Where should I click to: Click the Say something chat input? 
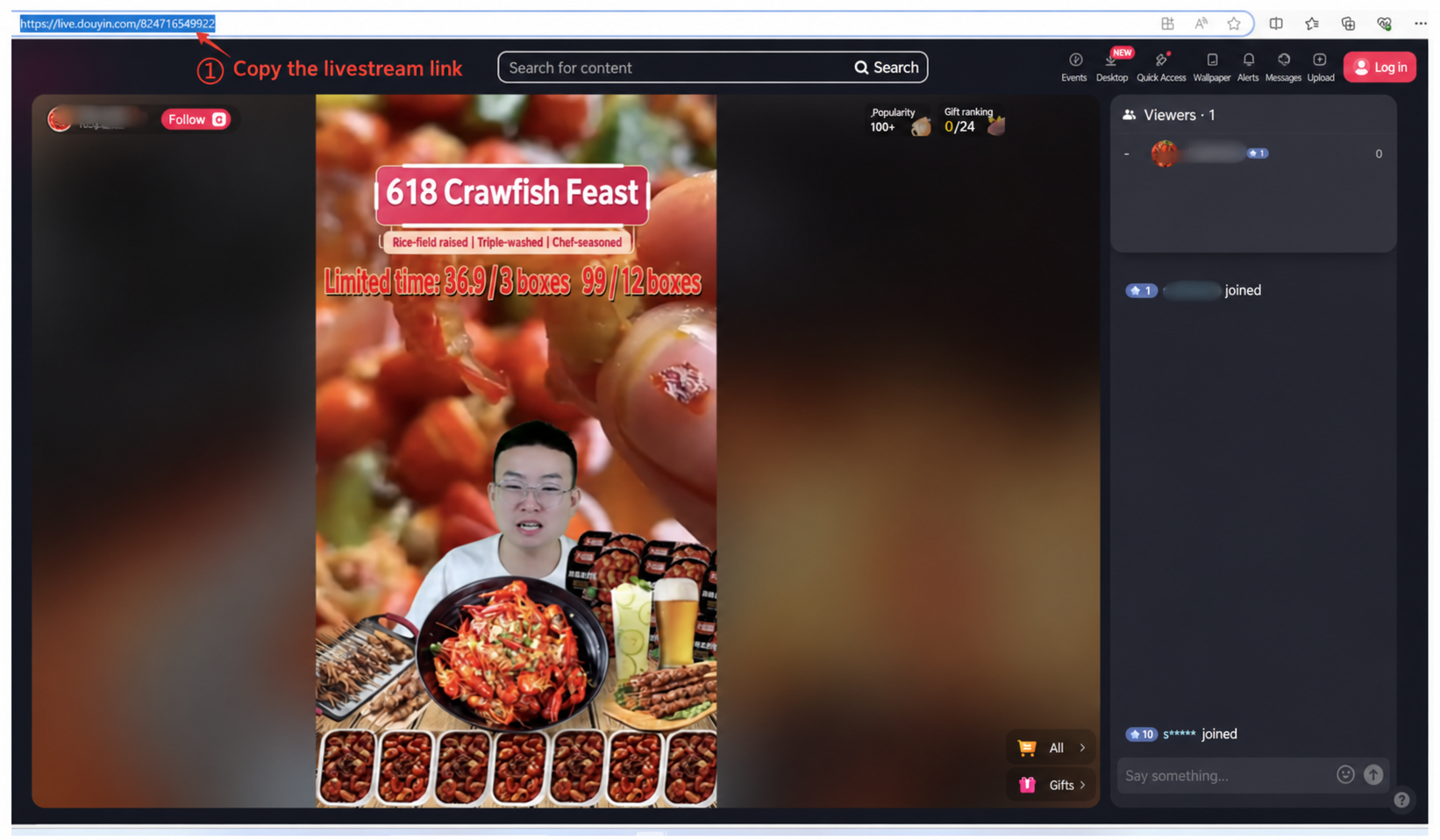tap(1225, 775)
